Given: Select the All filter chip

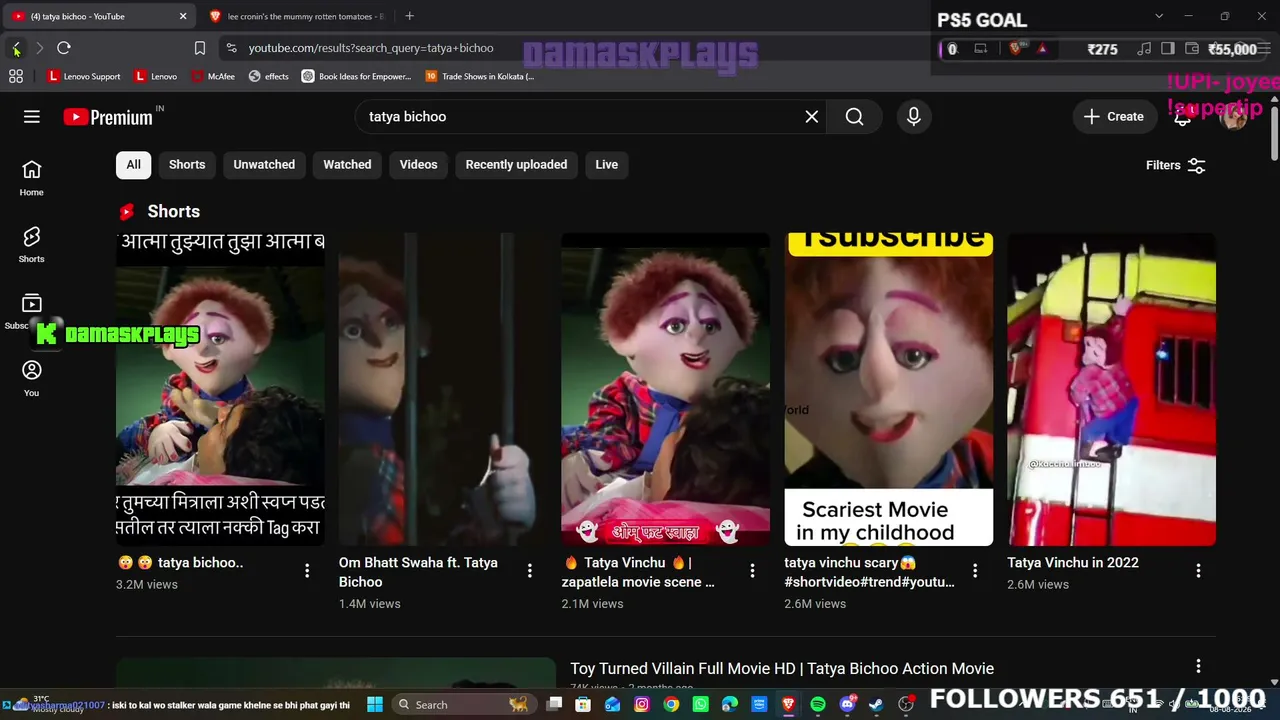Looking at the screenshot, I should [133, 165].
